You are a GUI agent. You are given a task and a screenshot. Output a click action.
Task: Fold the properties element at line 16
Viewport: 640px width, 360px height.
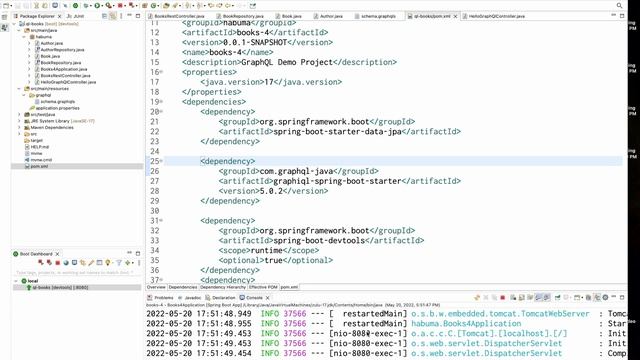pos(161,72)
